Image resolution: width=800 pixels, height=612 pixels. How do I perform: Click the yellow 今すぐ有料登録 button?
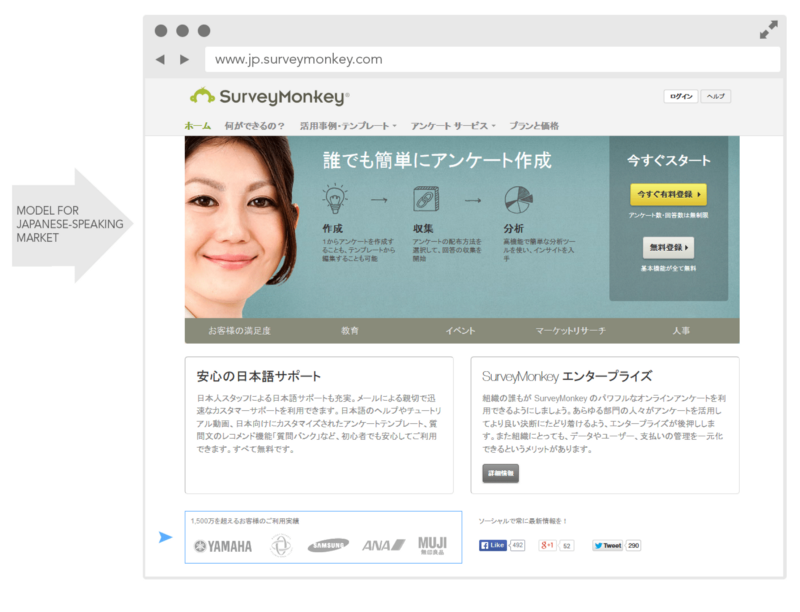(x=668, y=194)
